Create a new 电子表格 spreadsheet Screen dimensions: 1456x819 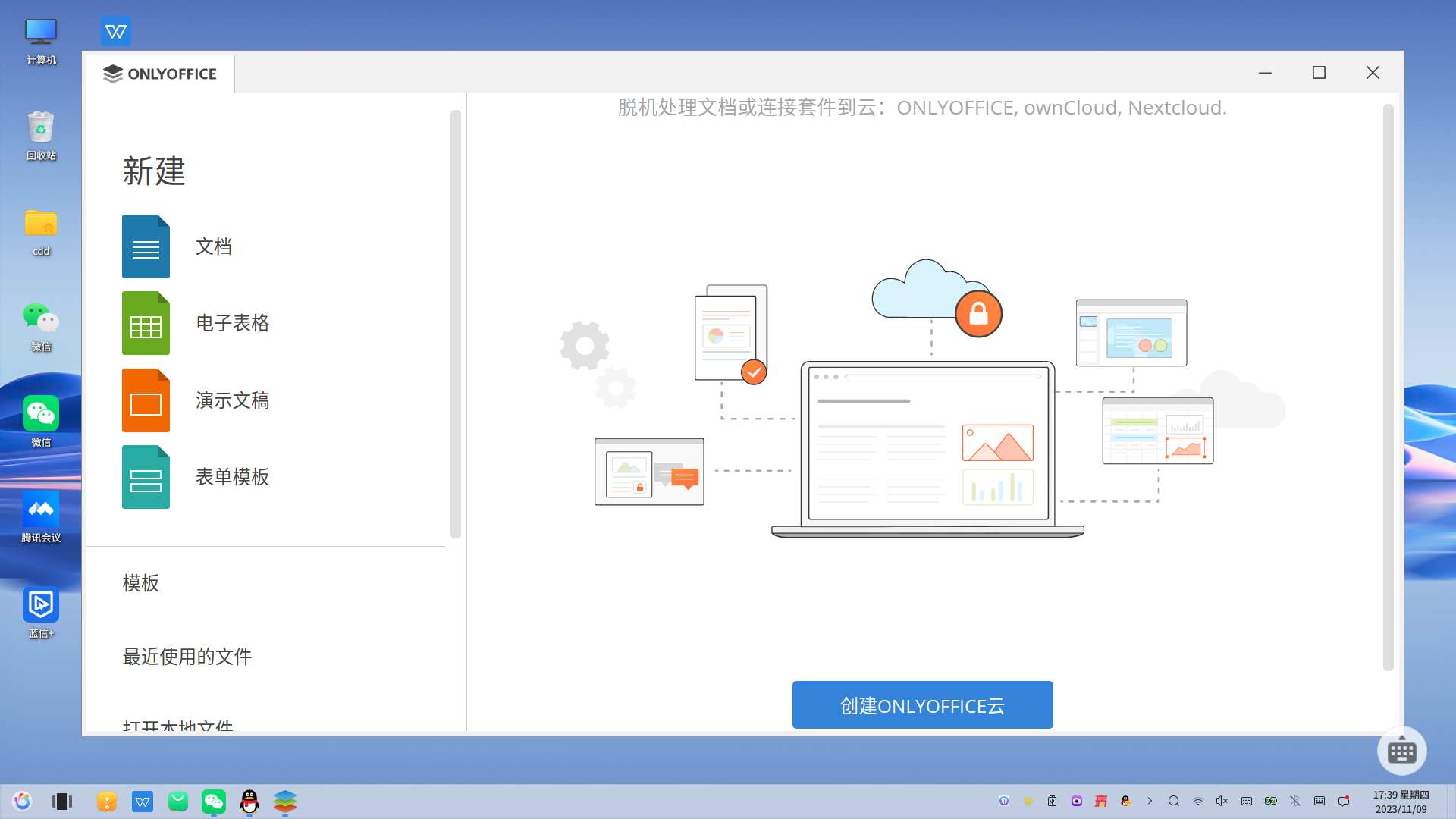[195, 323]
